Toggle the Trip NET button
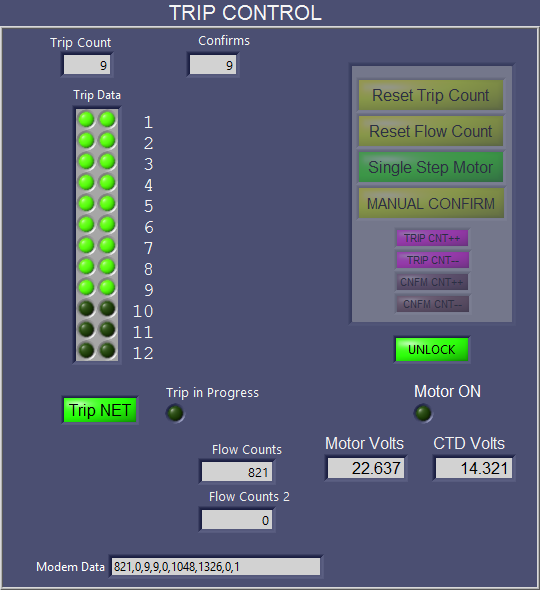This screenshot has height=590, width=540. (100, 410)
